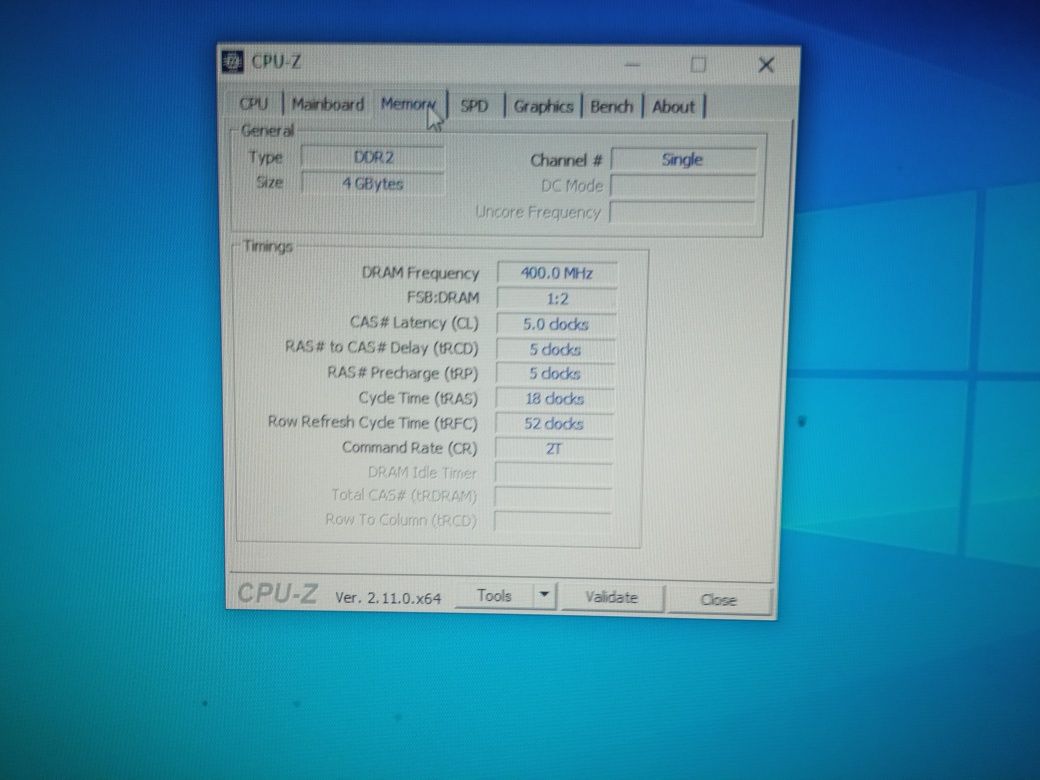Click the RAS# Precharge tRP value field

555,373
